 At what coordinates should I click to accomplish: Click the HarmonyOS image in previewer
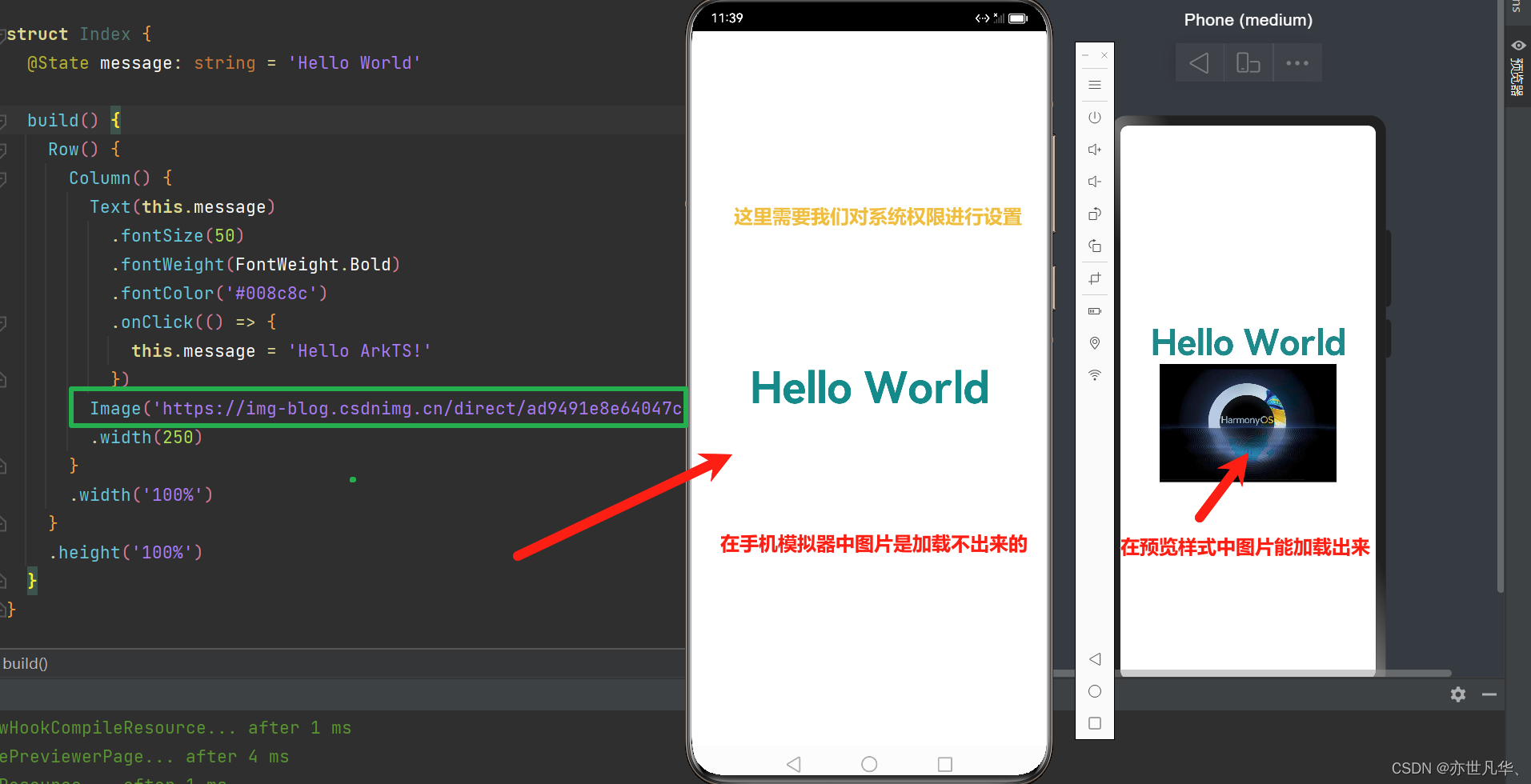click(x=1248, y=422)
